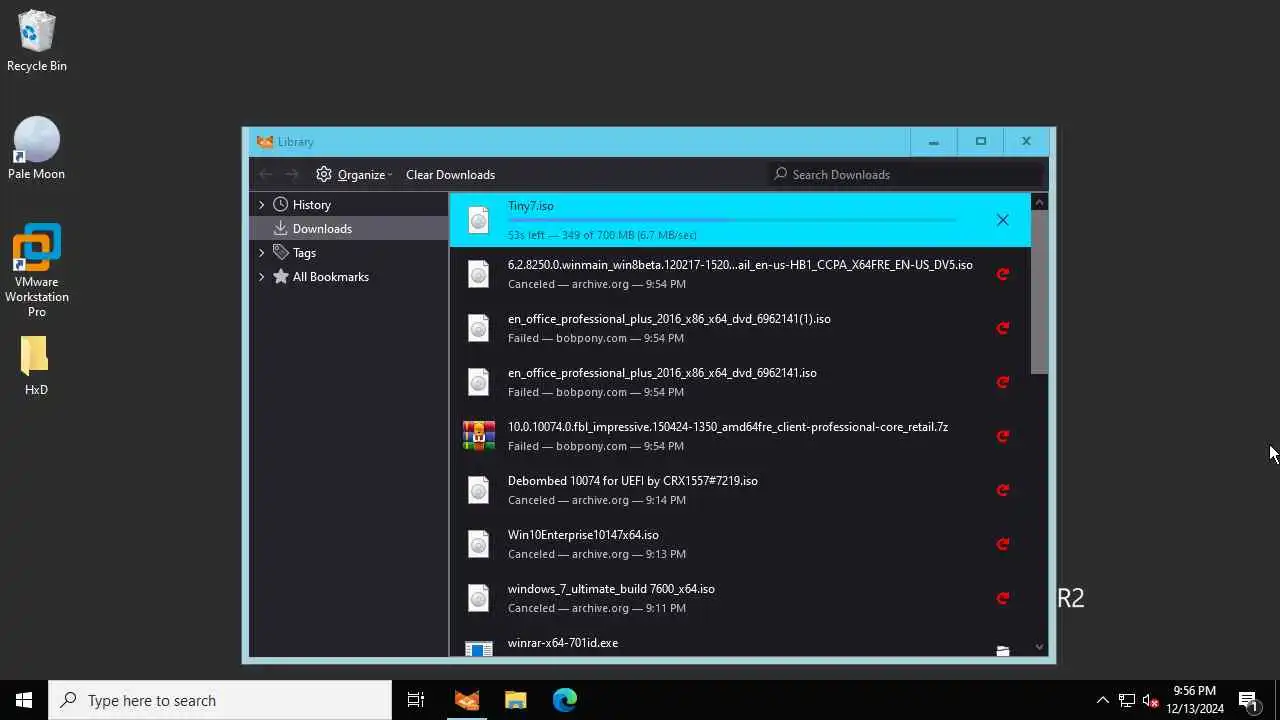Select the winrar-x64-701id.exe entry
Screen dimensions: 1280x720
click(x=740, y=642)
